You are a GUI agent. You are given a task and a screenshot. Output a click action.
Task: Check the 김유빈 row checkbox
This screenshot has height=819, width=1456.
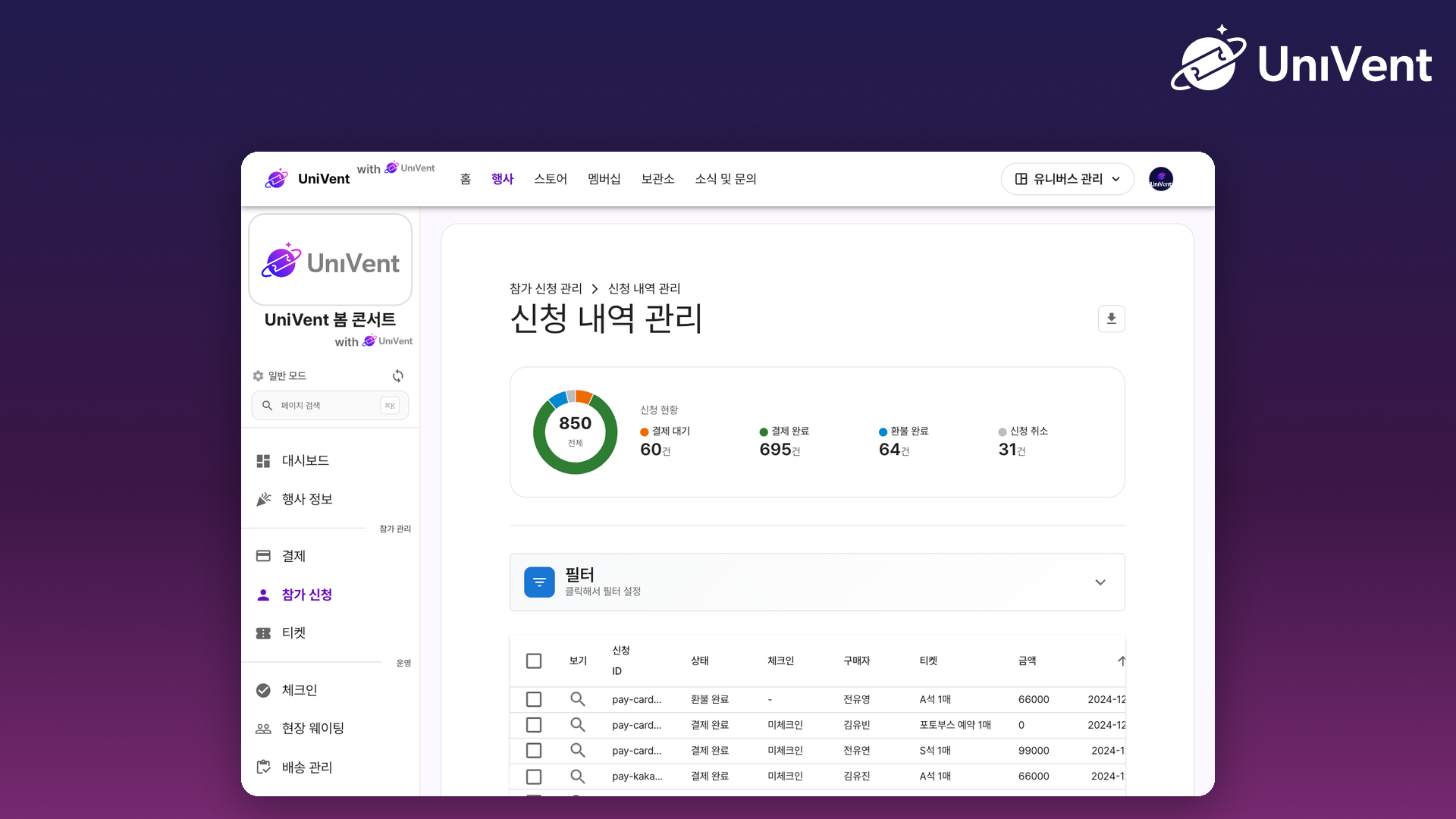534,725
